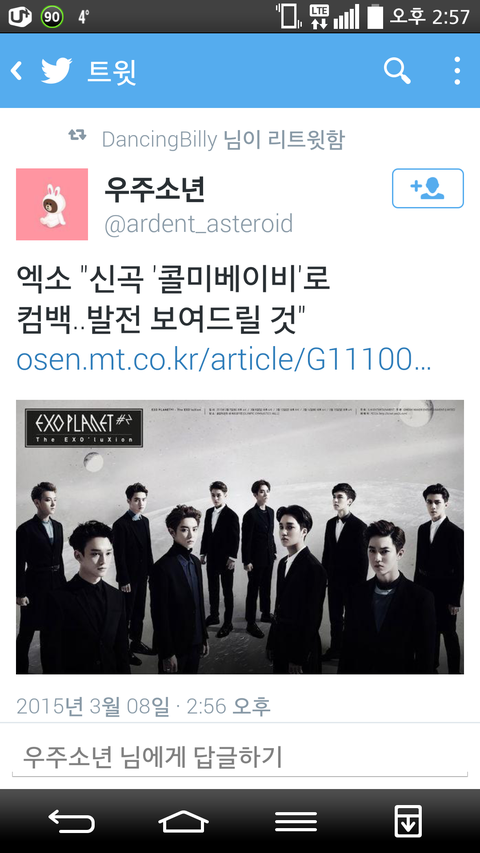Tap the 2015년 3월 08일 timestamp

click(143, 706)
